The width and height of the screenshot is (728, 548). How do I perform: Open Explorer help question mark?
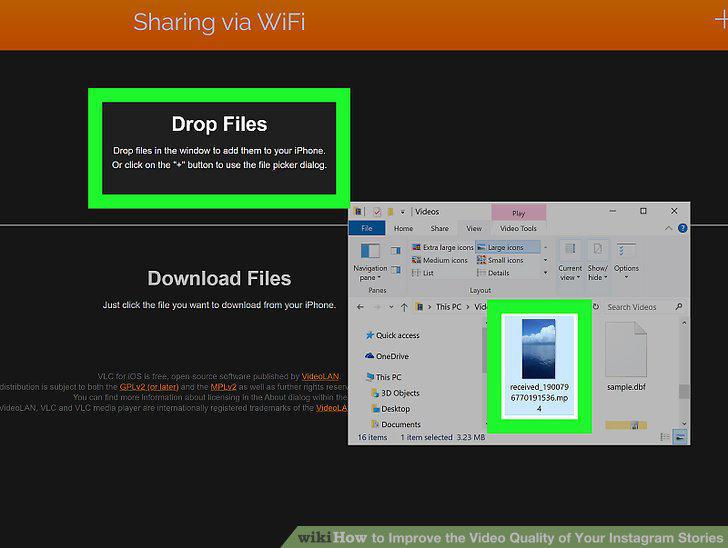(x=682, y=228)
